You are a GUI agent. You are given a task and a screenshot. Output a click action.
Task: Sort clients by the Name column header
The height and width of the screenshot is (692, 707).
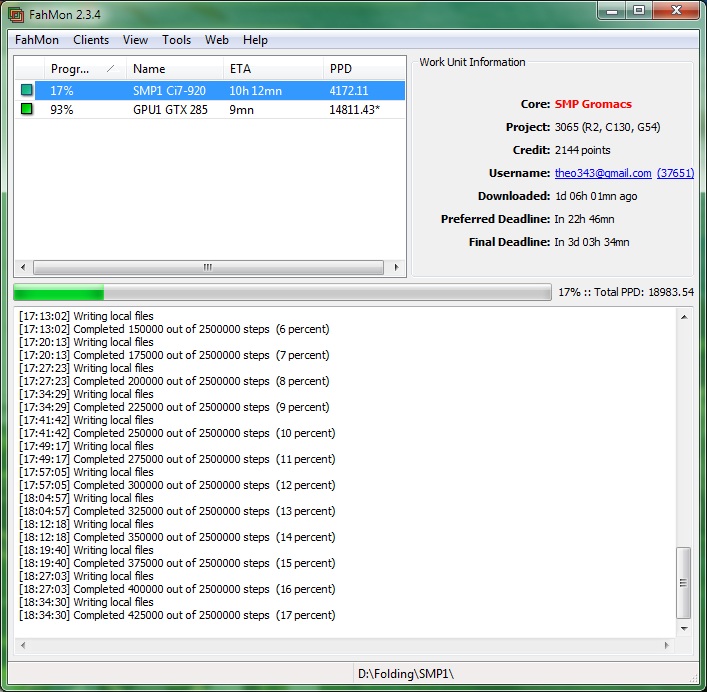175,69
